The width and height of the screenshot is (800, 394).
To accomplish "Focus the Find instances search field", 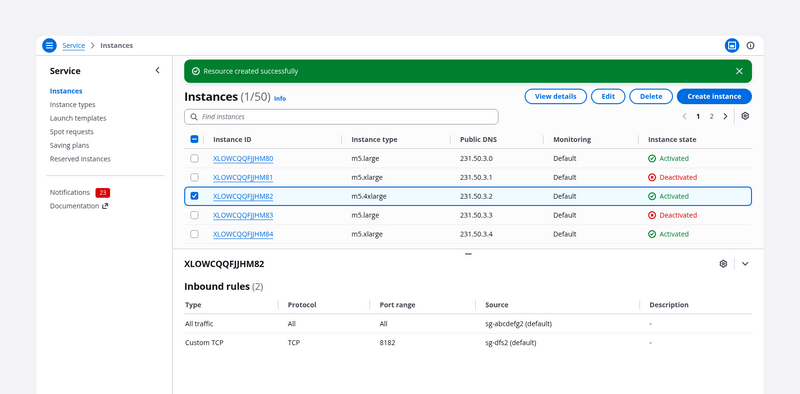I will pyautogui.click(x=341, y=117).
